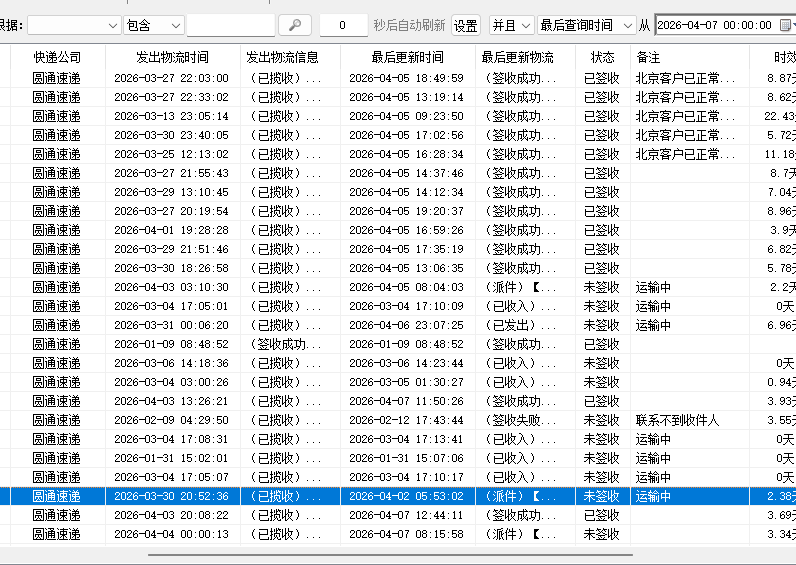Open the 并且 logic dropdown

coord(511,25)
